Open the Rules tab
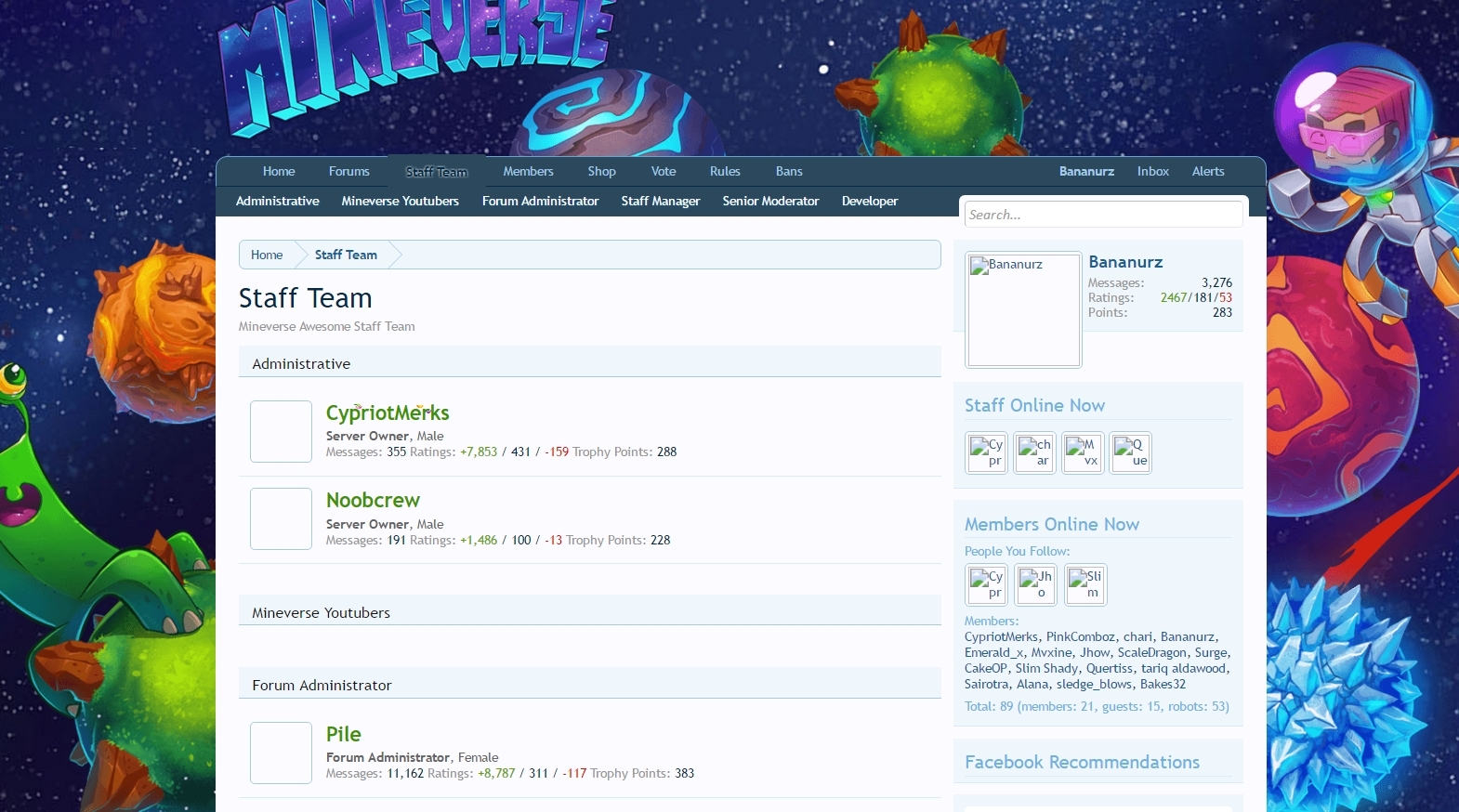 click(x=725, y=171)
